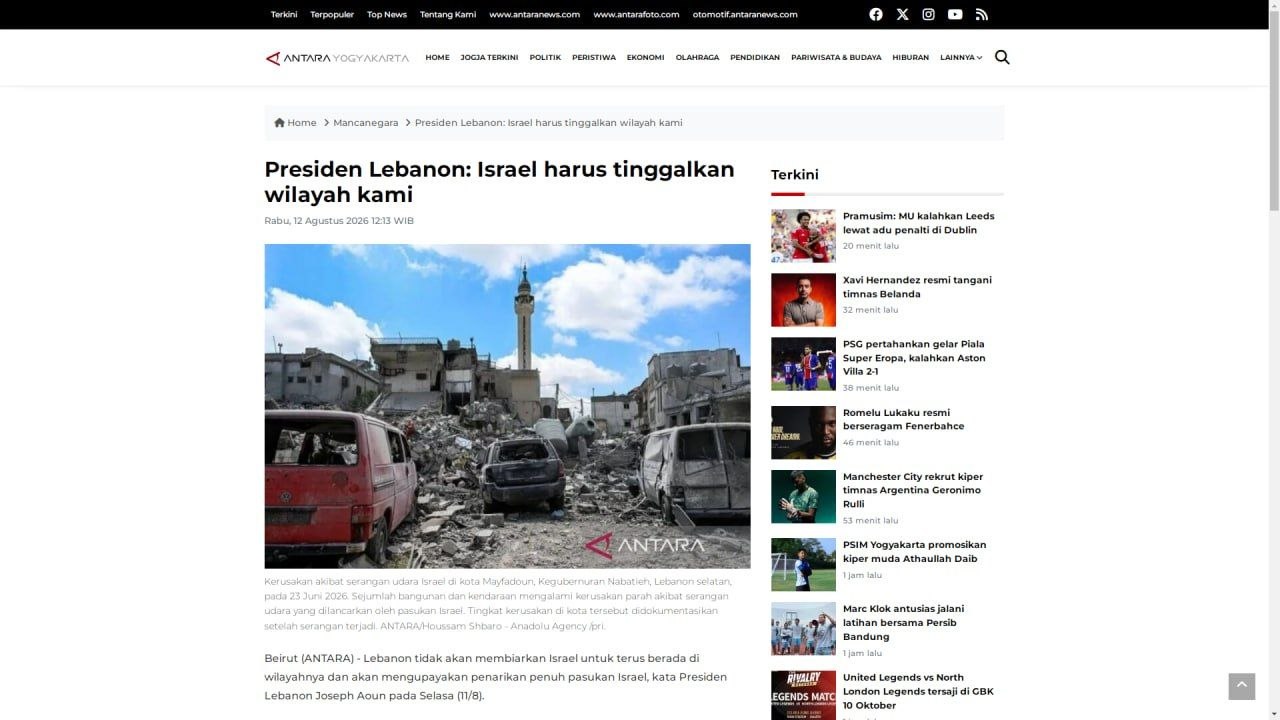Click the Romelu Lukaku thumbnail
This screenshot has height=720, width=1280.
coord(803,432)
